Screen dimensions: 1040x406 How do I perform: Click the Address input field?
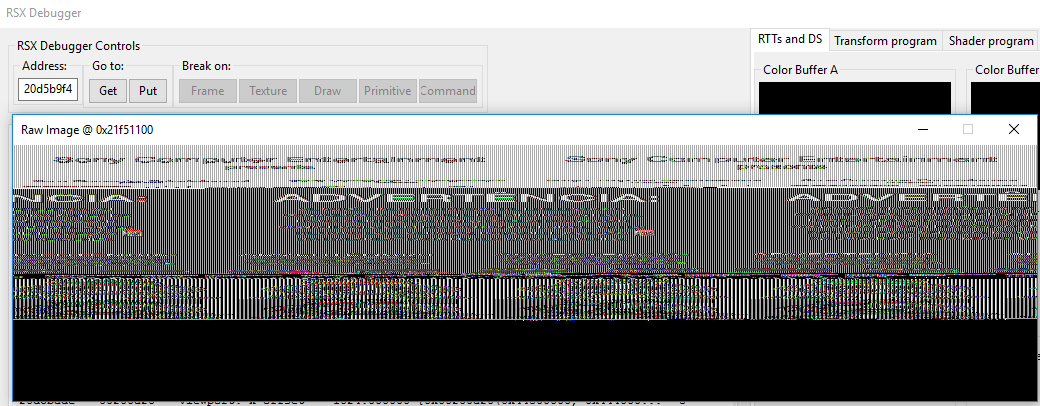coord(48,90)
